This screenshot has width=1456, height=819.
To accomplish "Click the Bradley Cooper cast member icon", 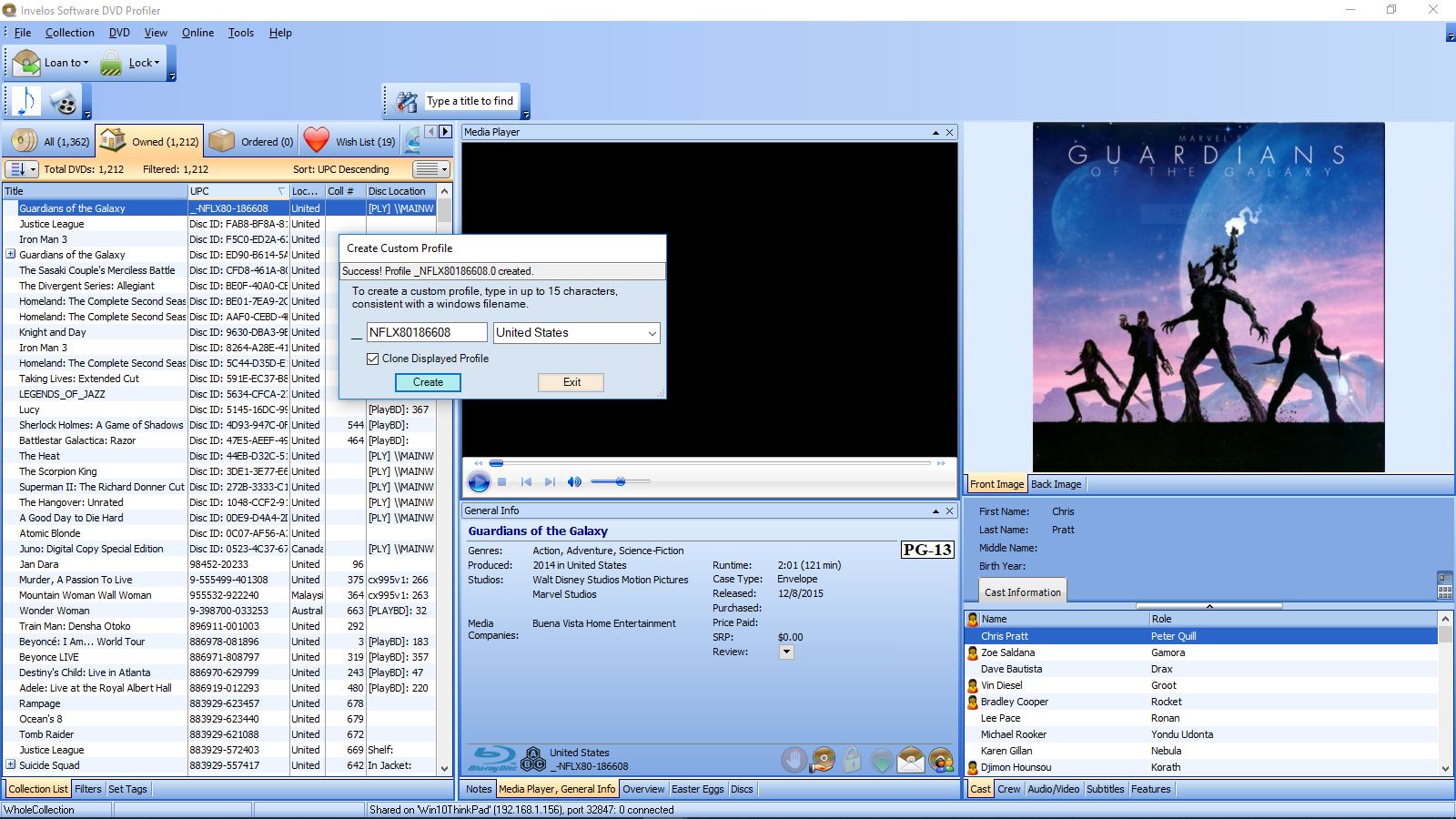I will [x=972, y=702].
